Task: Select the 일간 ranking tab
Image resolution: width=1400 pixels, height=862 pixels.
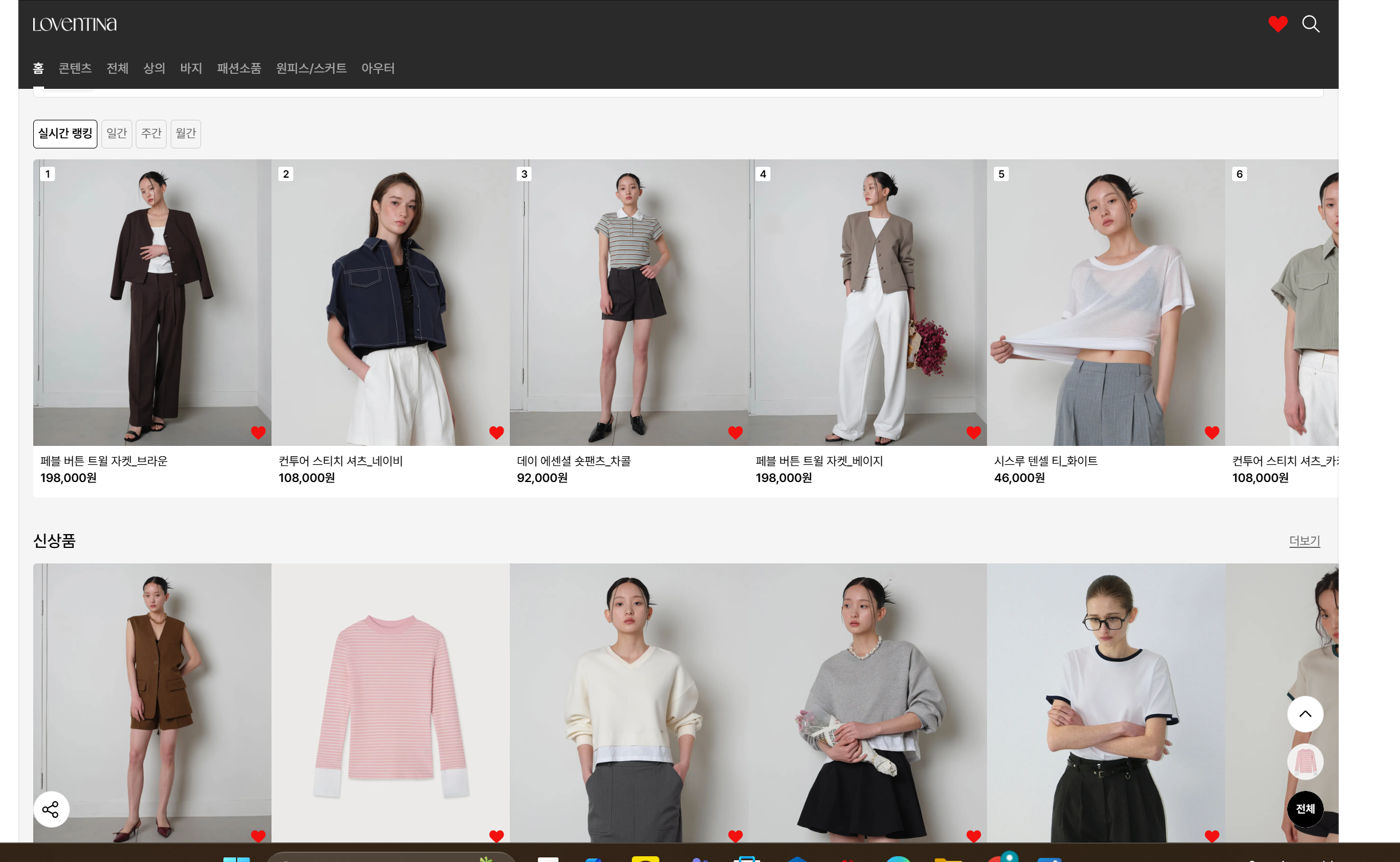Action: click(117, 134)
